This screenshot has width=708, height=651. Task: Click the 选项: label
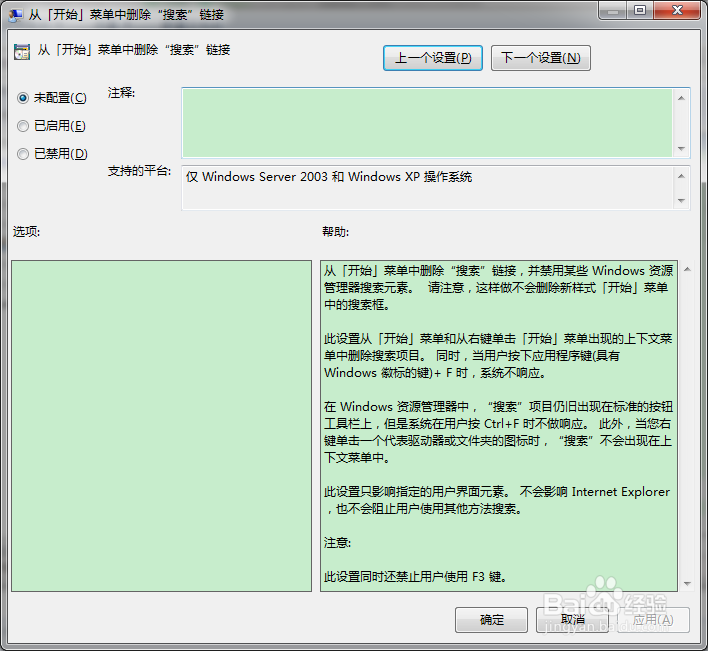click(26, 232)
